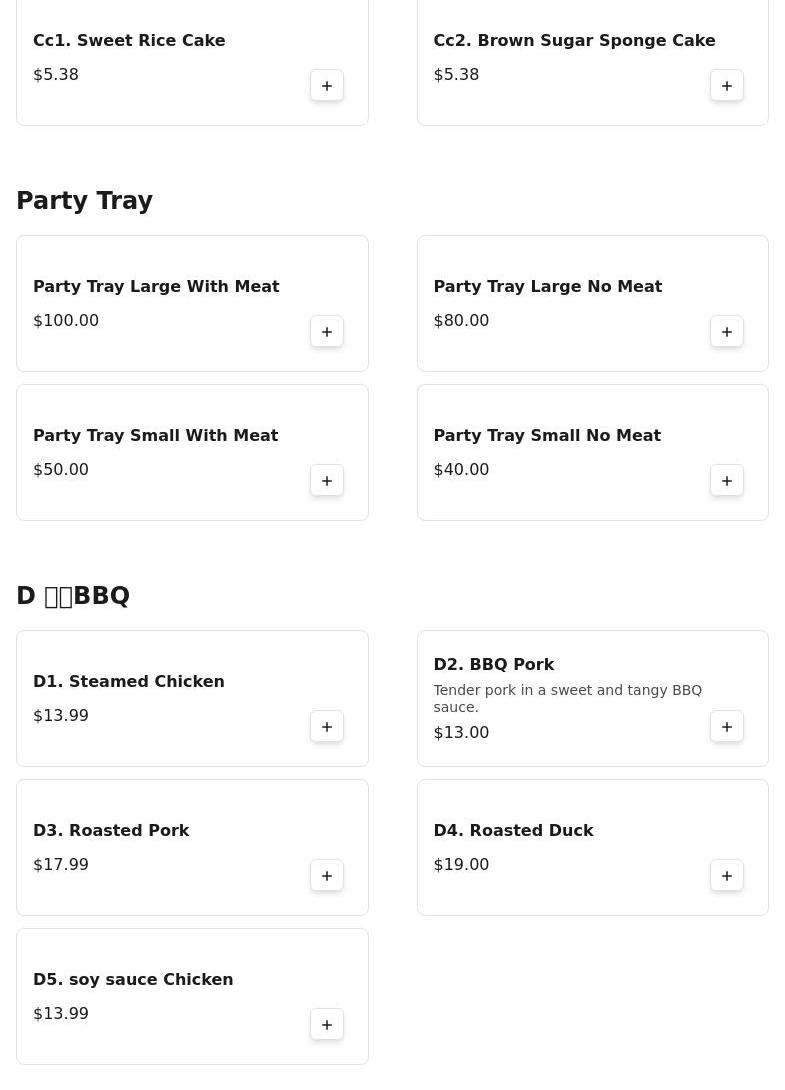The image size is (785, 1090).
Task: Add D3. Roasted Pork to cart
Action: point(327,876)
